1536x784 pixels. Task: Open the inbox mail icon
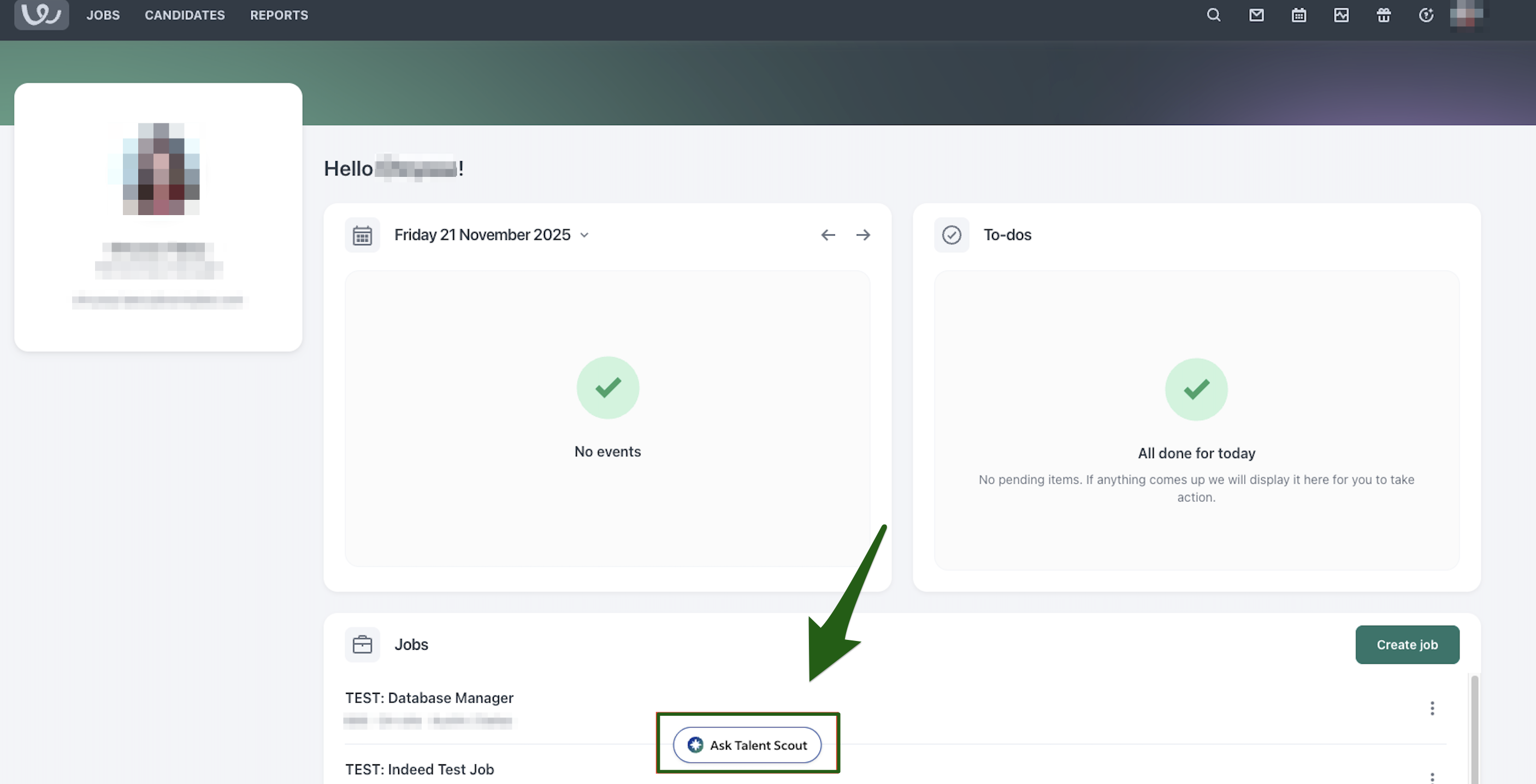[1256, 15]
